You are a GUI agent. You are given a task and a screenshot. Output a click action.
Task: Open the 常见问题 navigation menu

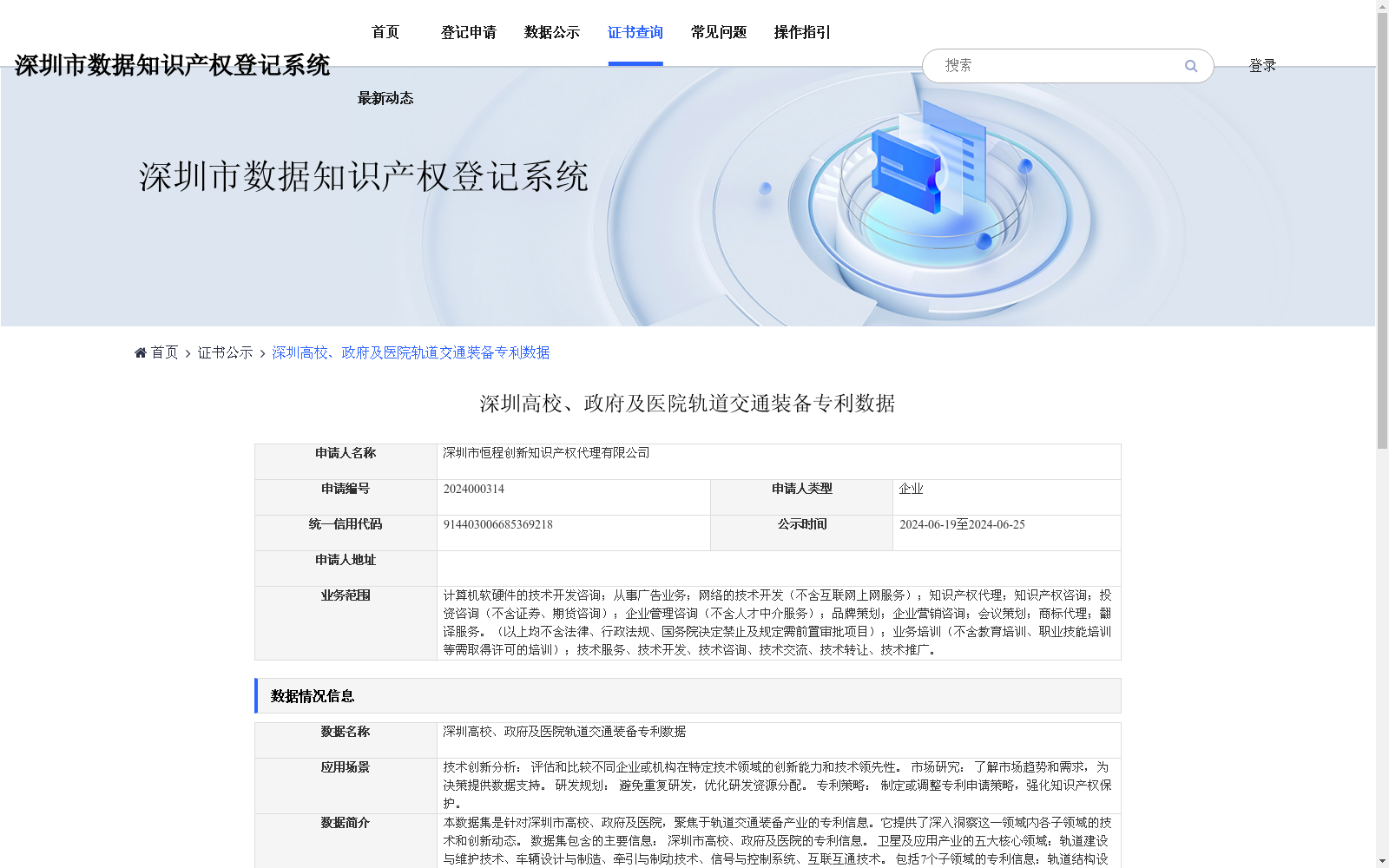717,32
